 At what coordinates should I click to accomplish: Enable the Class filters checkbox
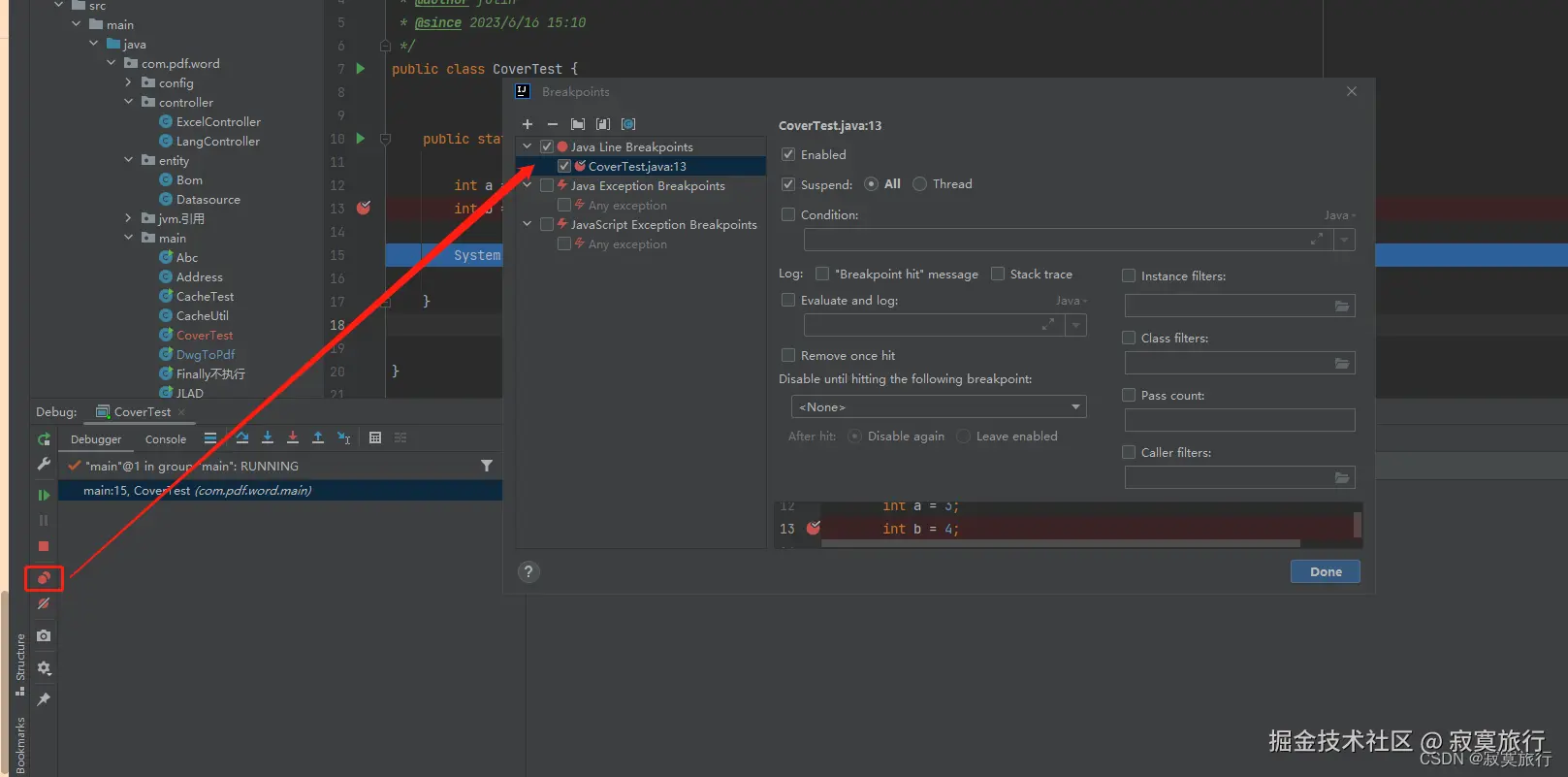(x=1129, y=338)
